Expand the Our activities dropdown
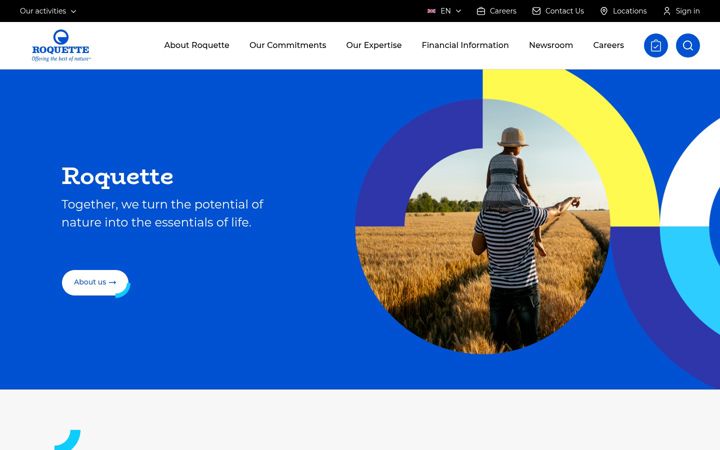 48,11
